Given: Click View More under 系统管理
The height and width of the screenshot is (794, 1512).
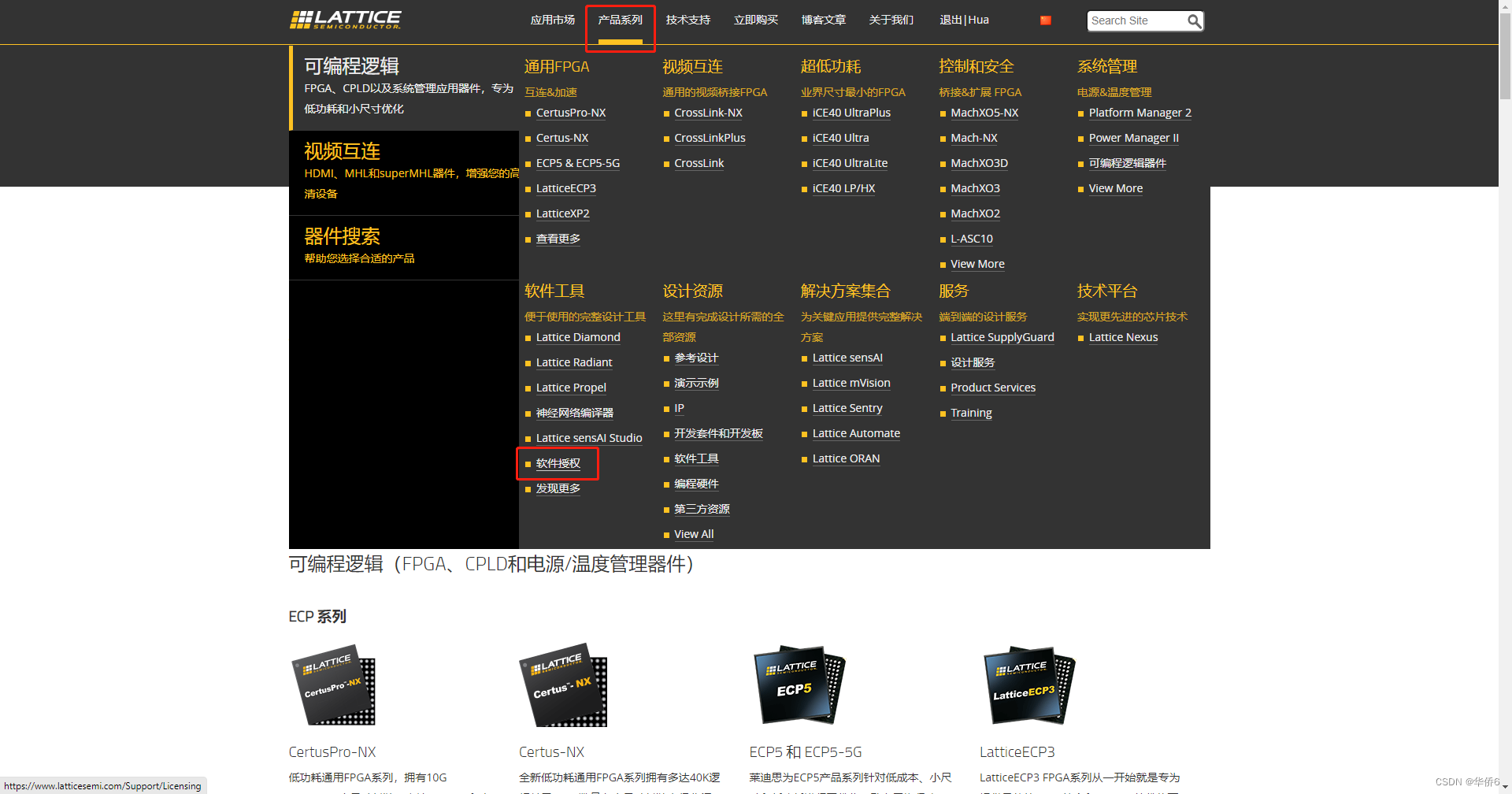Looking at the screenshot, I should [x=1115, y=189].
